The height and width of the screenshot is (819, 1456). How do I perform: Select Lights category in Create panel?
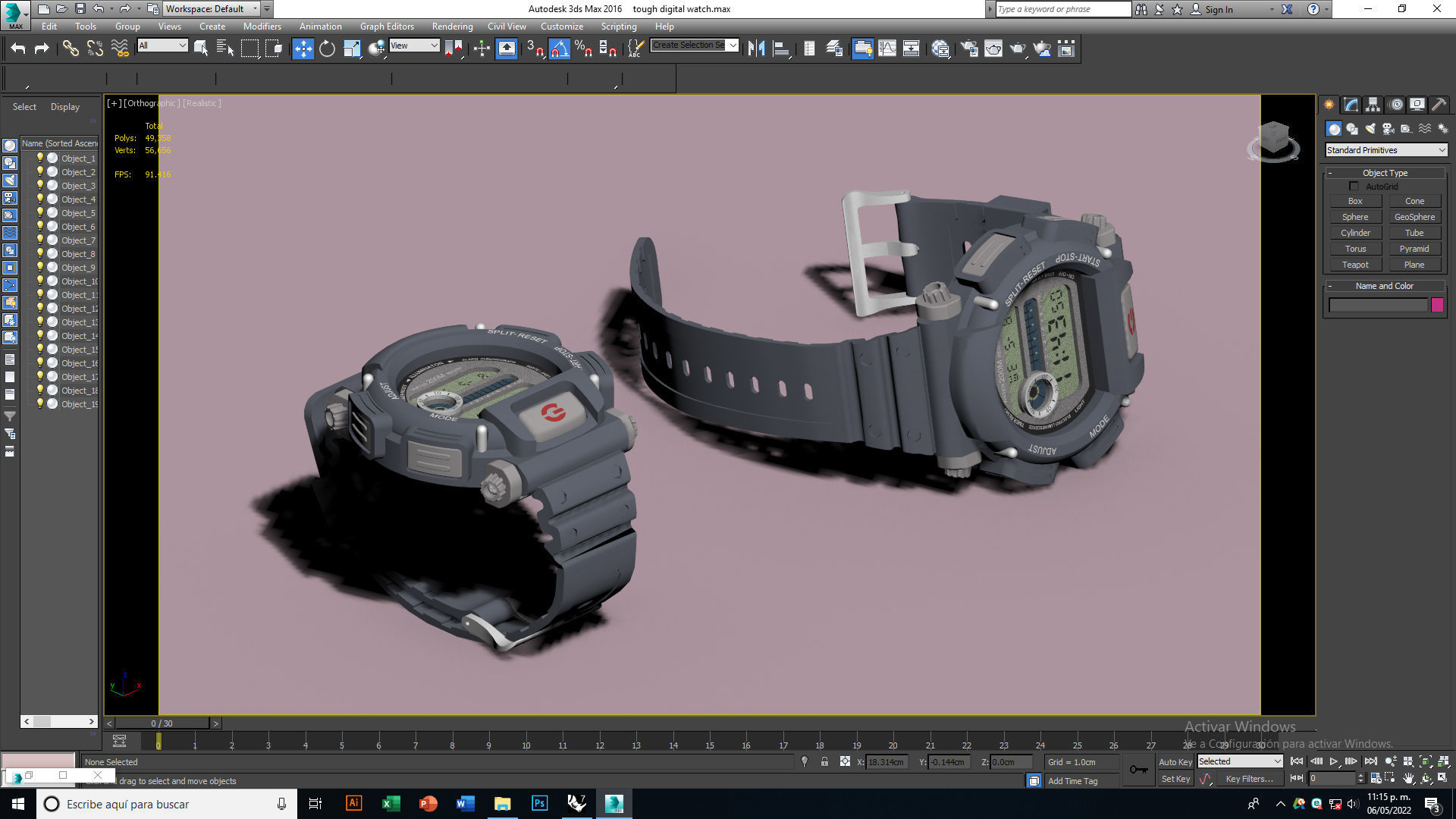[x=1370, y=129]
